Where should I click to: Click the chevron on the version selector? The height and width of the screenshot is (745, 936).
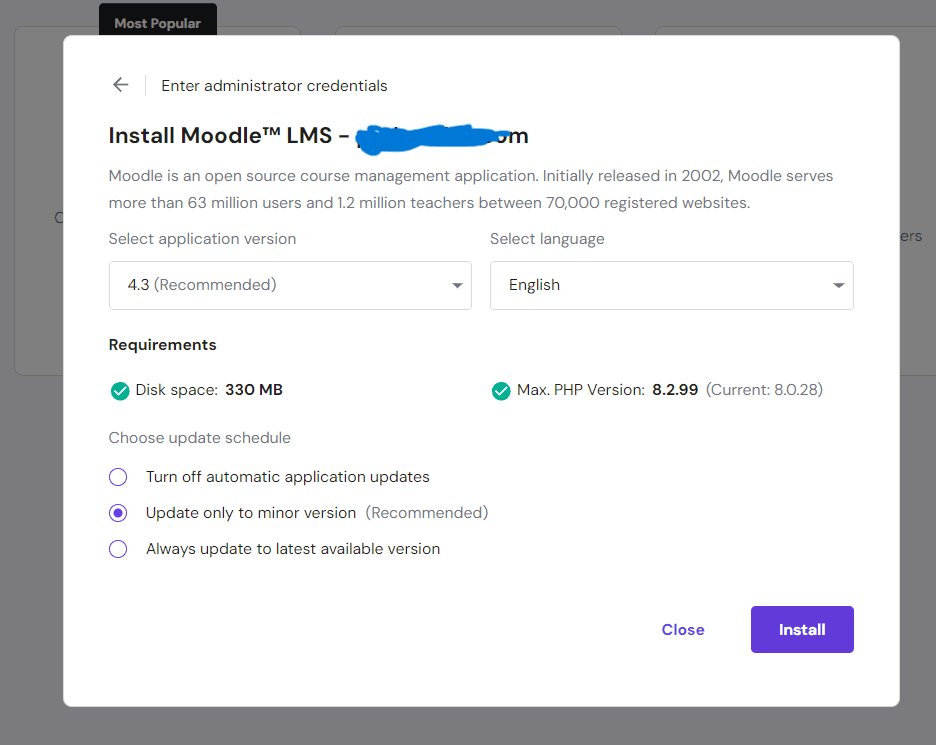[x=456, y=285]
